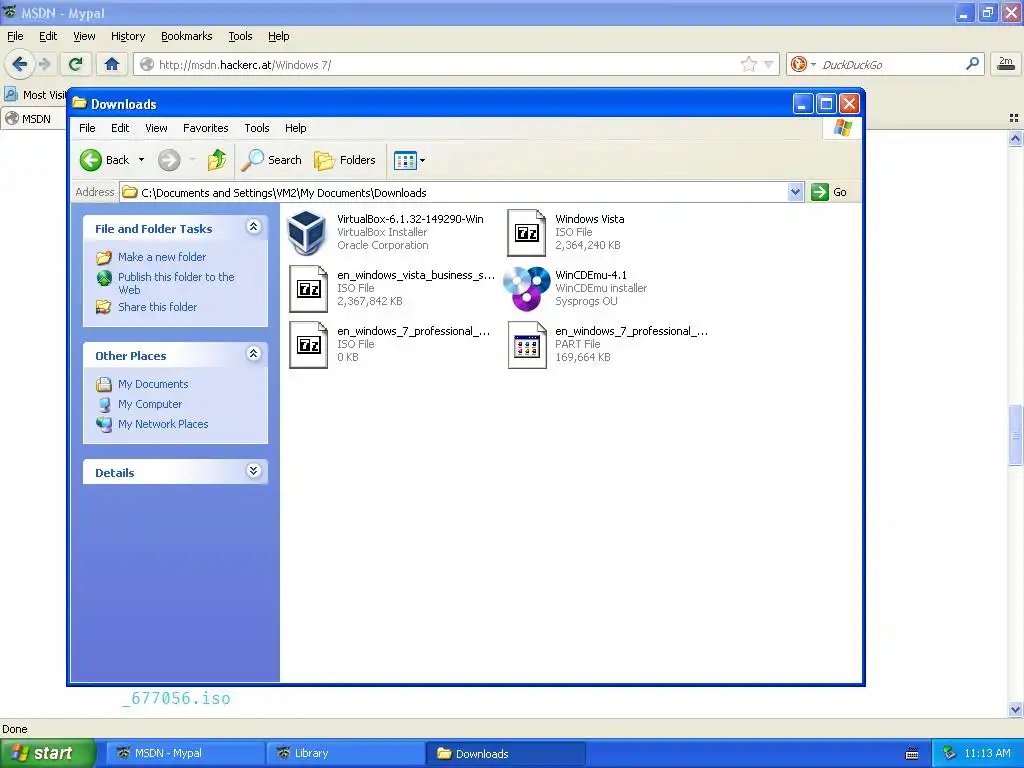
Task: Collapse the File and Folder Tasks panel
Action: (x=253, y=227)
